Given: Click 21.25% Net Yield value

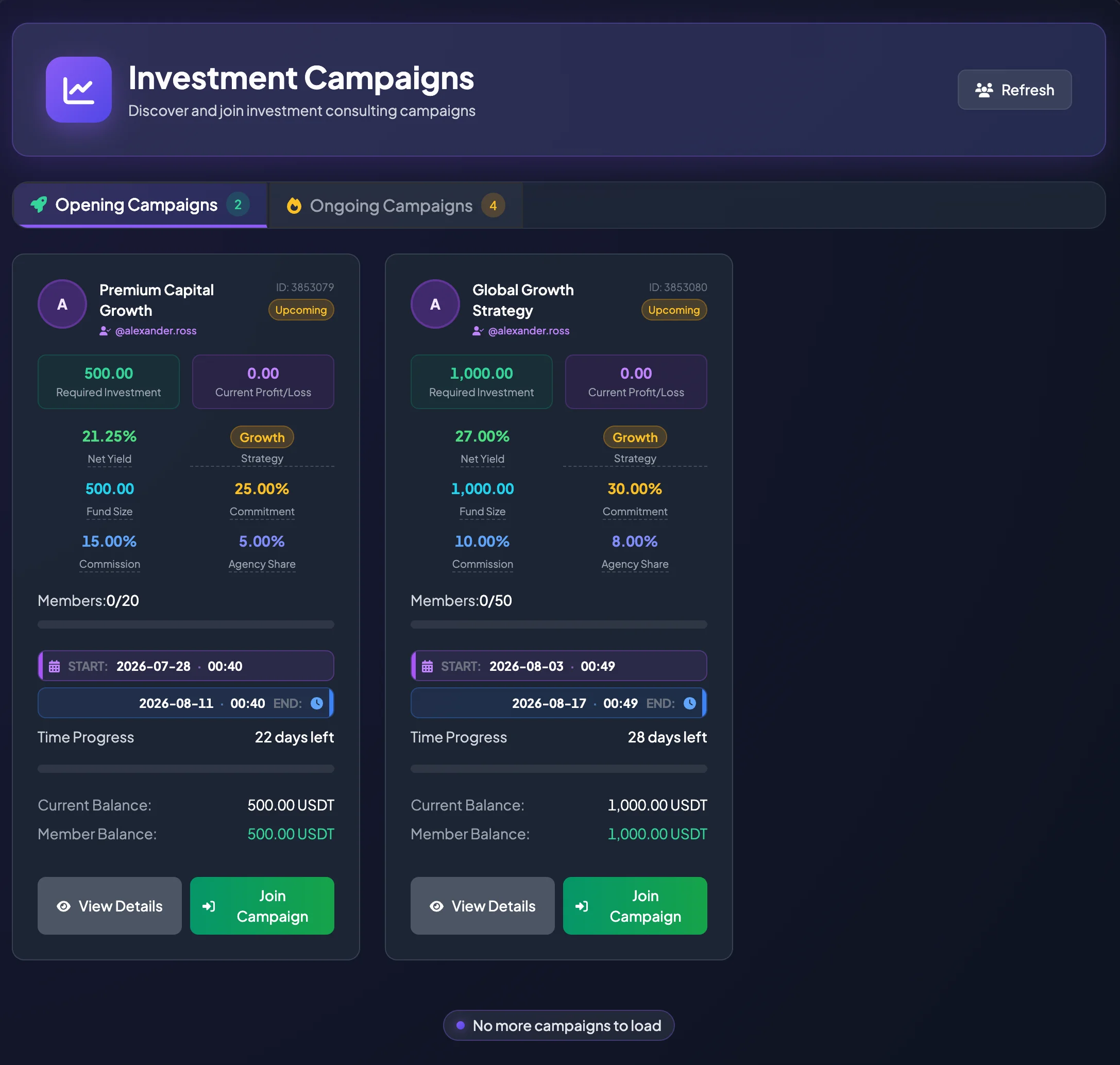Looking at the screenshot, I should (x=110, y=436).
